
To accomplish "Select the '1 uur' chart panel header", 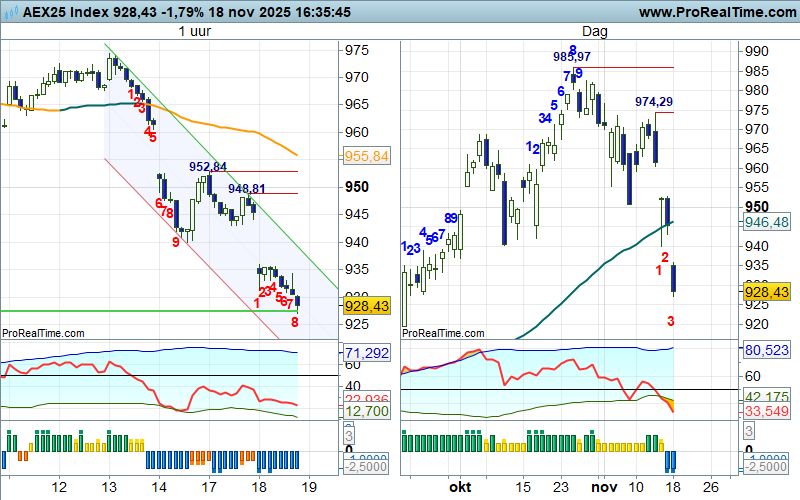I will tap(194, 32).
